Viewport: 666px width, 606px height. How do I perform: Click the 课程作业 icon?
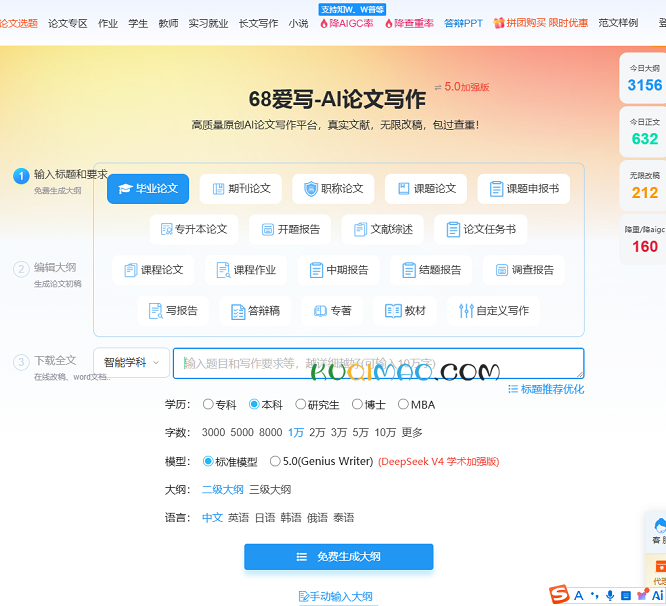tap(223, 270)
